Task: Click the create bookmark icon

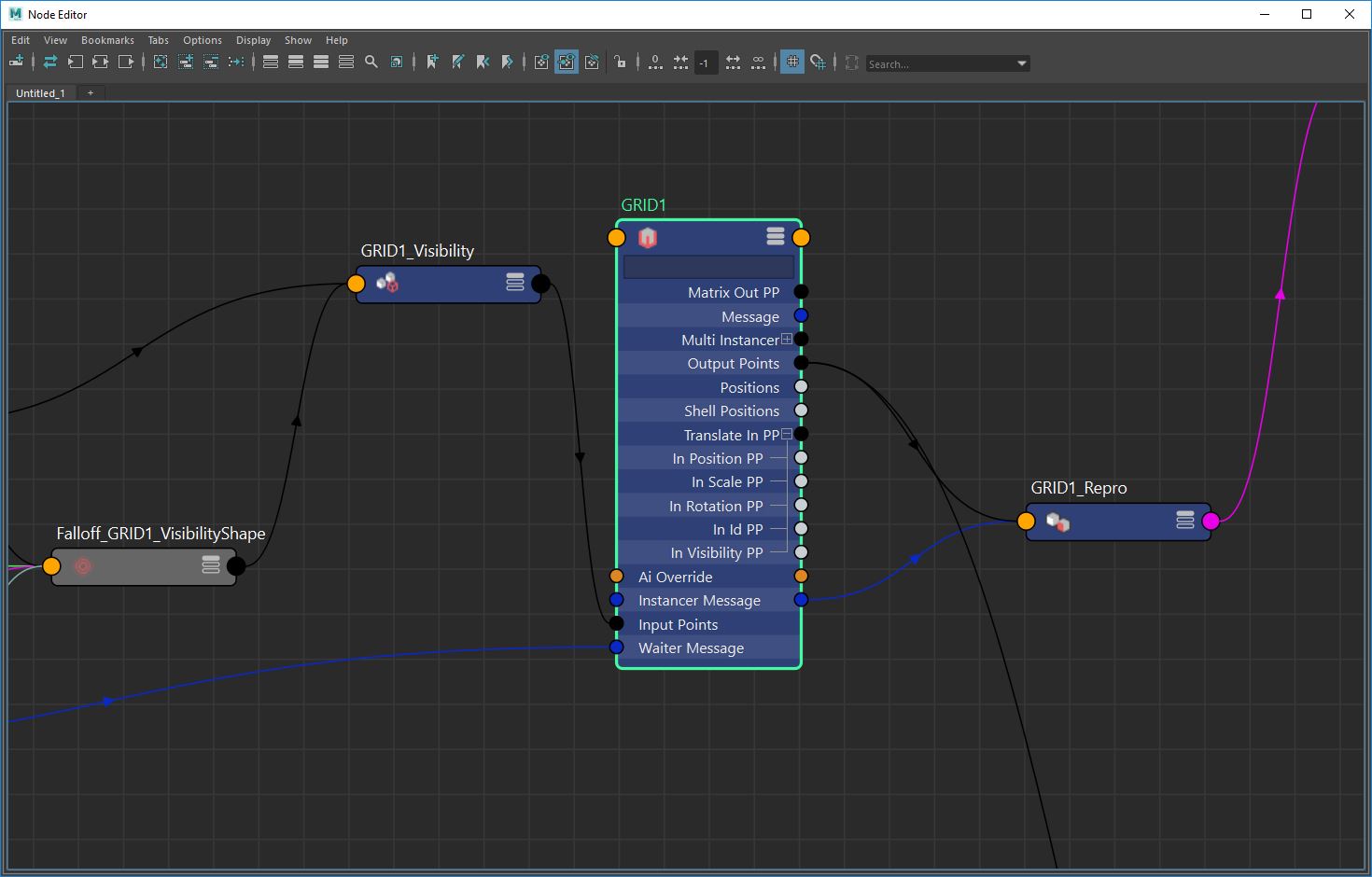Action: point(432,63)
